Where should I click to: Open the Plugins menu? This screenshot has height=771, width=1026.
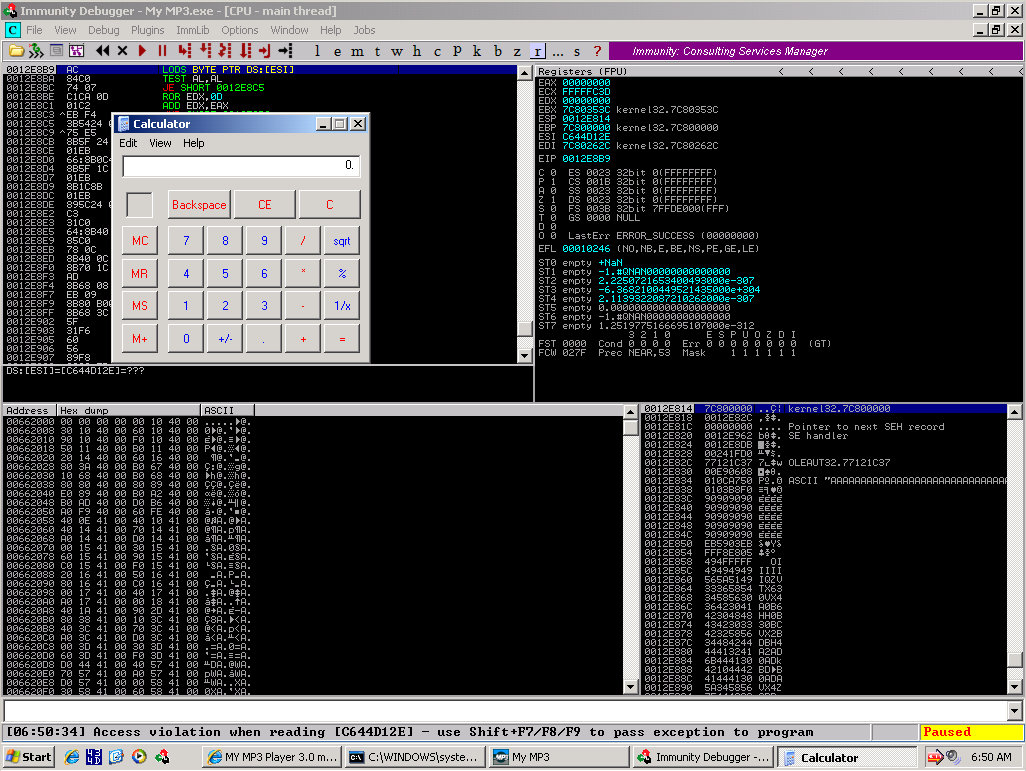click(x=147, y=30)
